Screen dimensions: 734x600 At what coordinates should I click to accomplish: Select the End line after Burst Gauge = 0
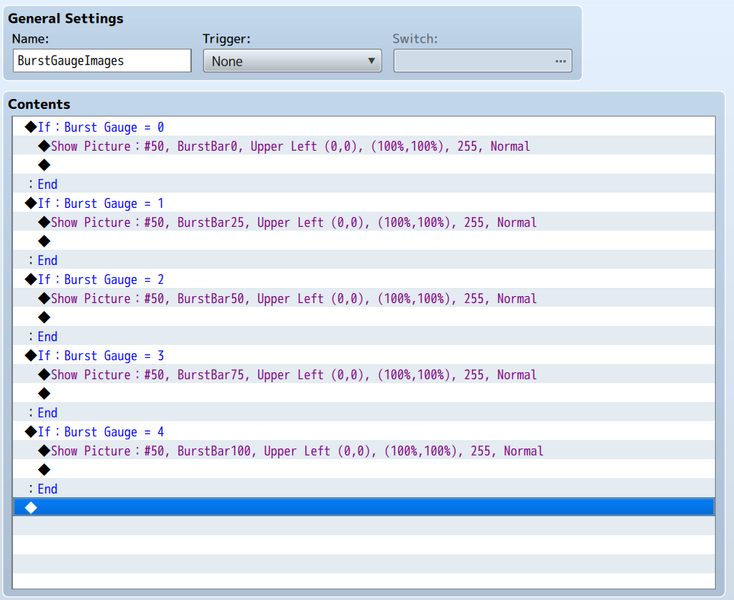46,184
